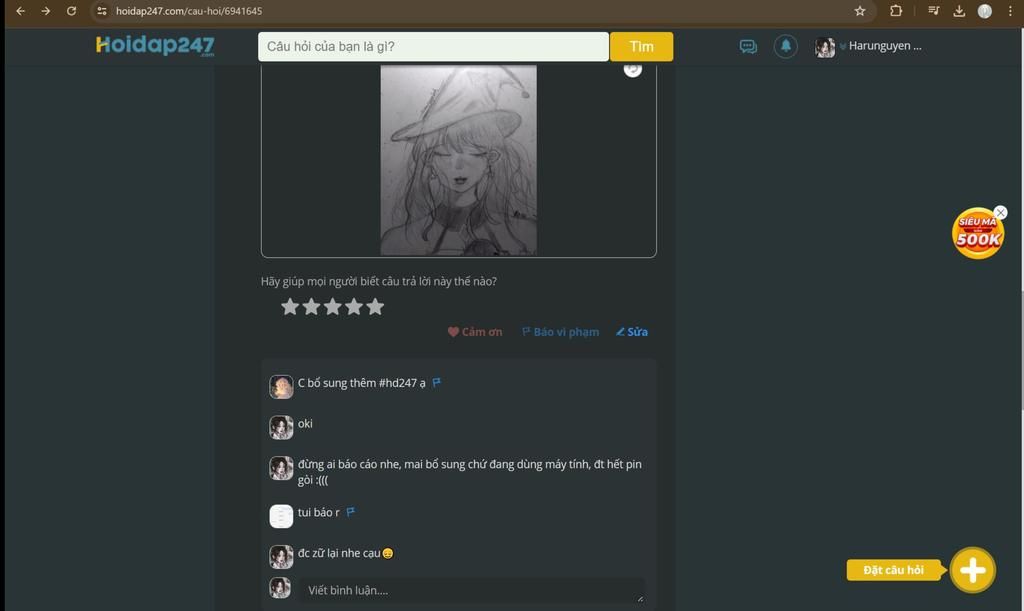Screen dimensions: 1024x611
Task: Click the address bar URL hoidap247.com/cau-hoi/6941645
Action: pyautogui.click(x=189, y=11)
